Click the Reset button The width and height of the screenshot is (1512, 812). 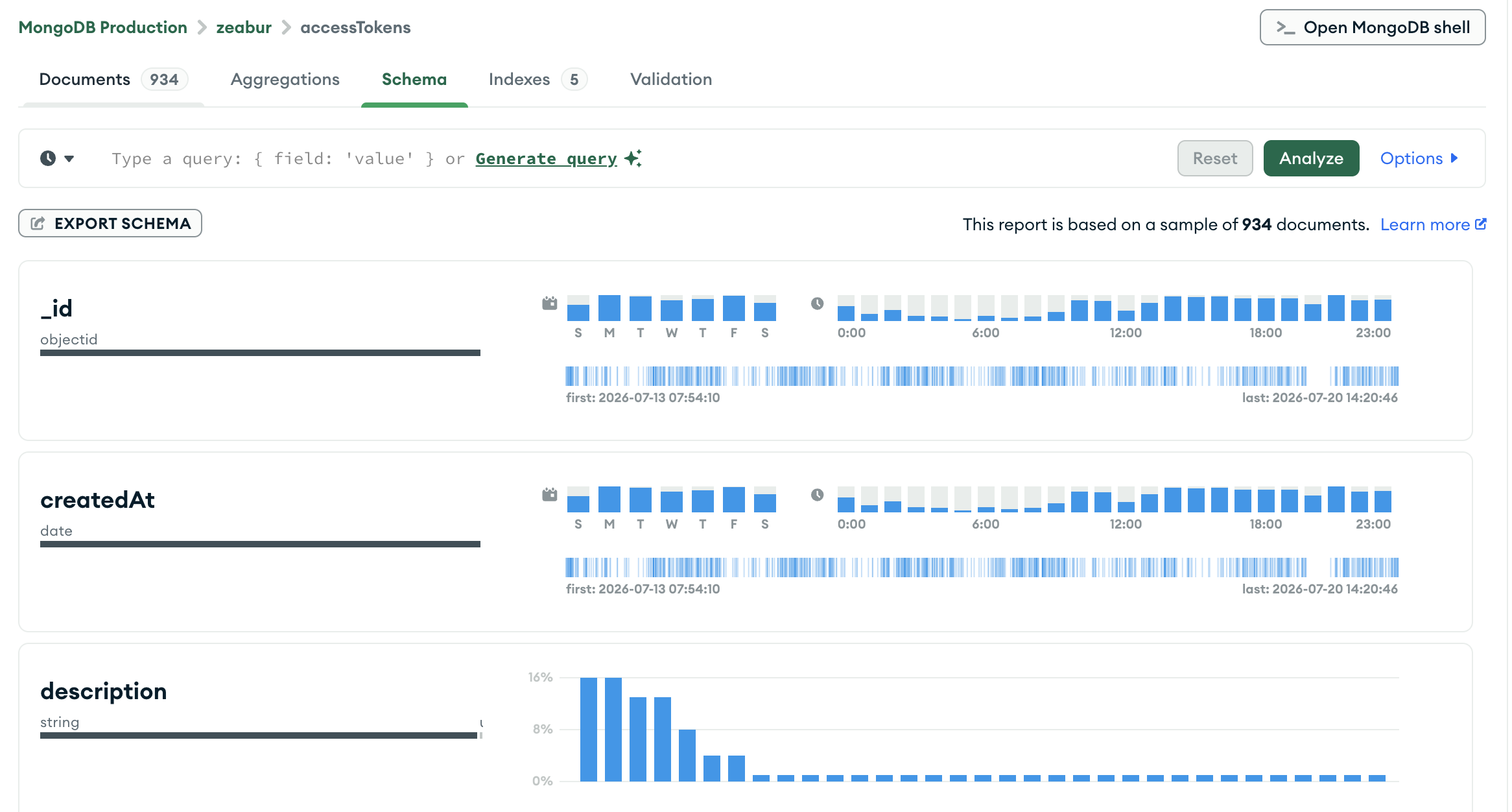click(x=1215, y=158)
